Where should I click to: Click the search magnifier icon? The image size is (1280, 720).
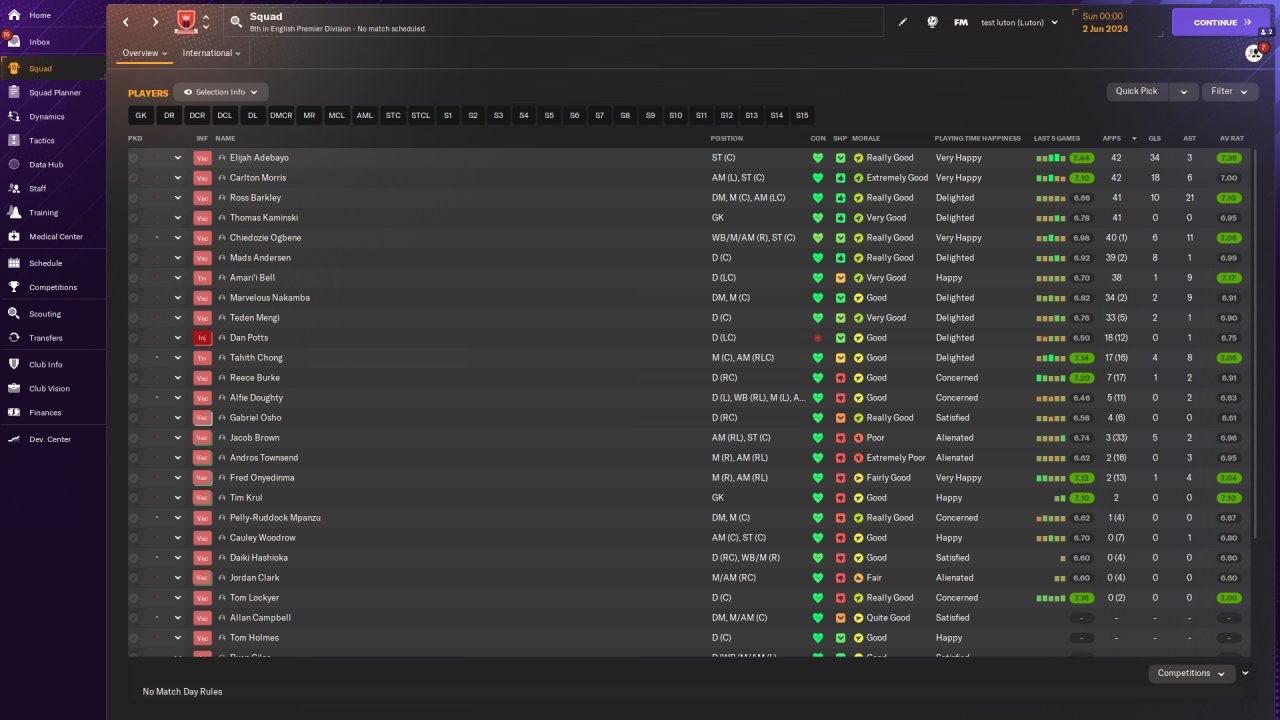click(x=236, y=21)
